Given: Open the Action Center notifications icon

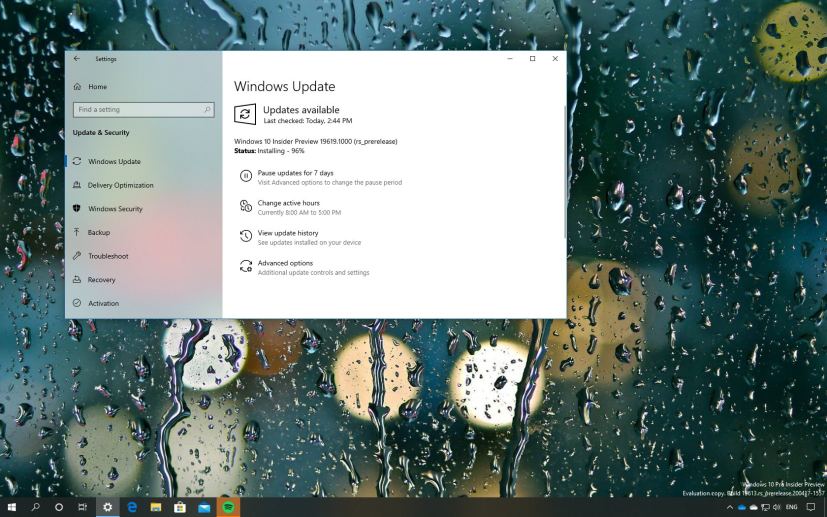Looking at the screenshot, I should coord(811,508).
